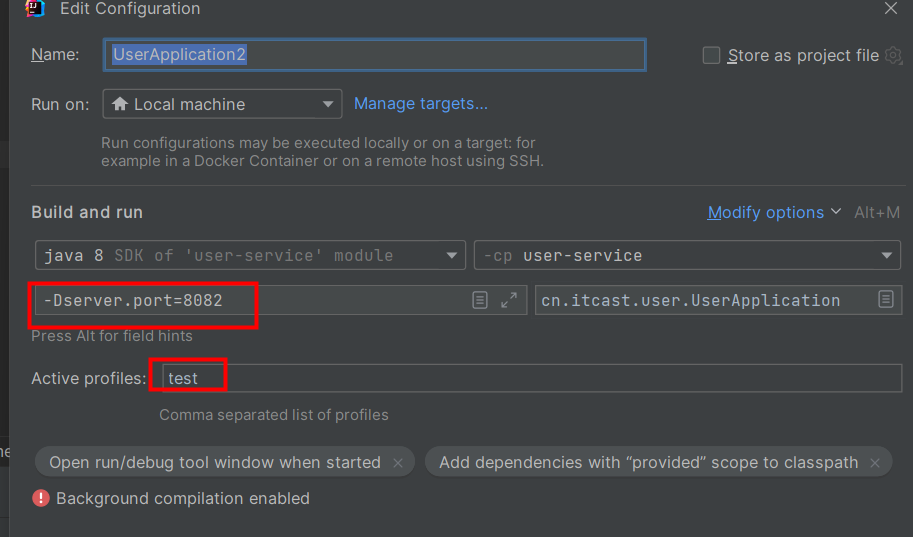The width and height of the screenshot is (913, 537).
Task: Click the Open run/debug tool window when started tag
Action: (x=215, y=462)
